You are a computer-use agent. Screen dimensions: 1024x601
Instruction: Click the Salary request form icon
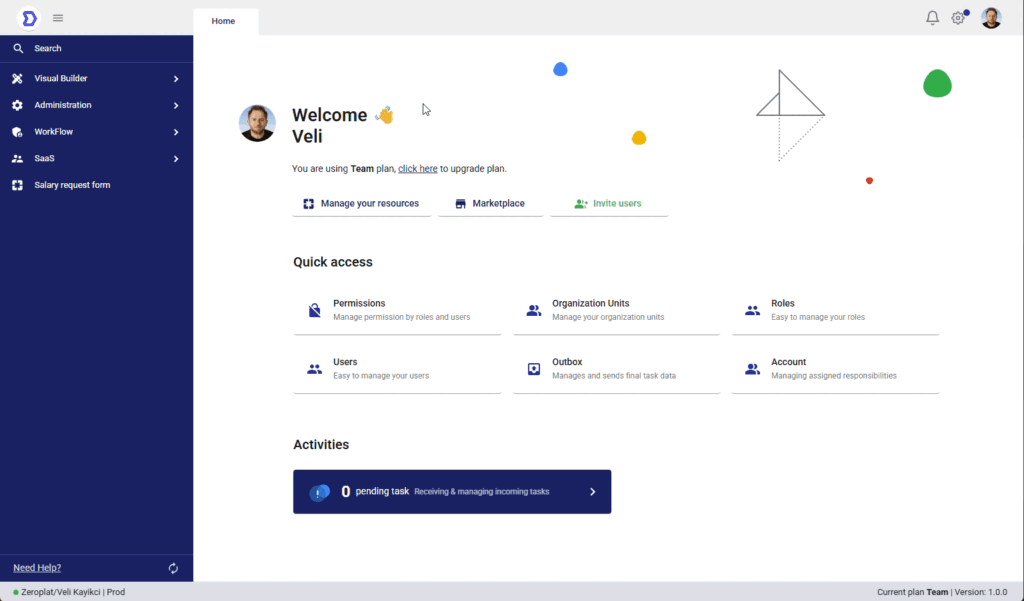pyautogui.click(x=17, y=185)
